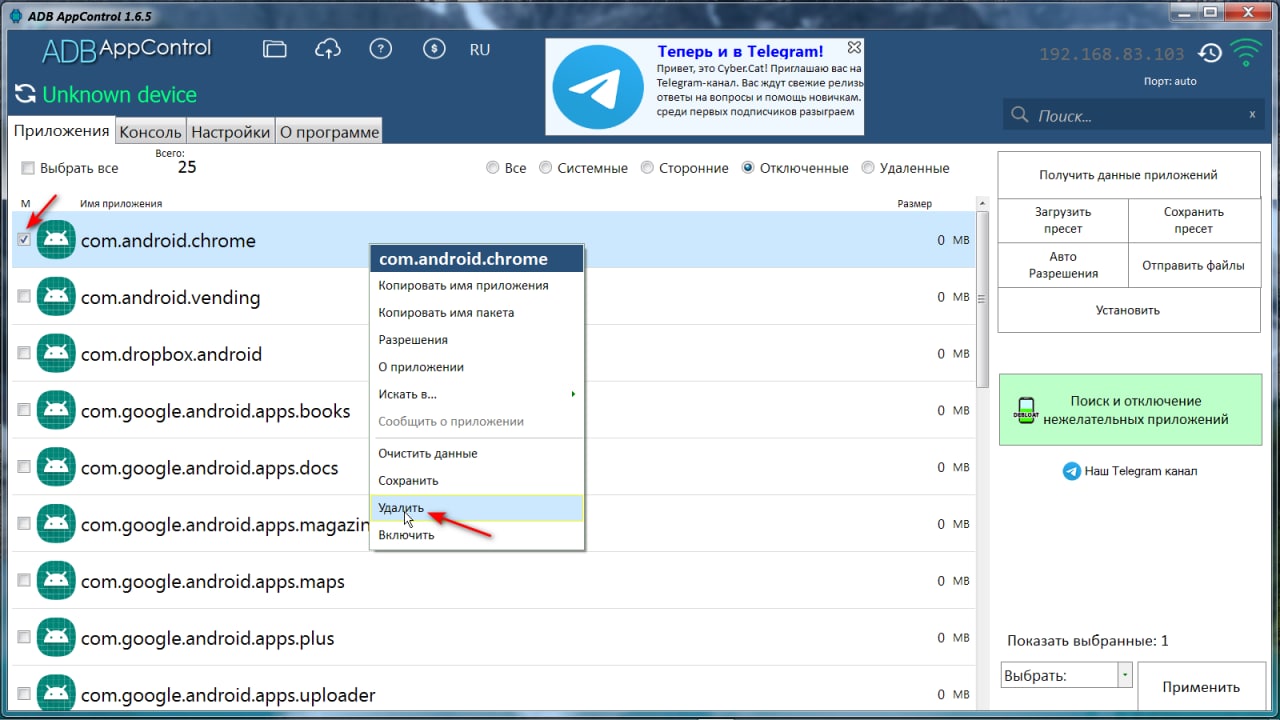Select the Системные radio button
This screenshot has height=720, width=1280.
pyautogui.click(x=546, y=168)
